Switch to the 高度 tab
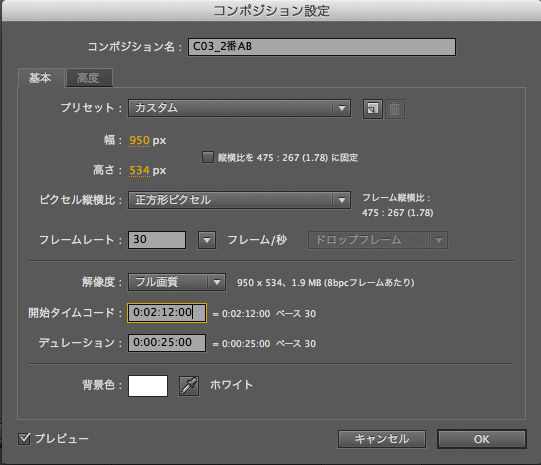 [89, 78]
